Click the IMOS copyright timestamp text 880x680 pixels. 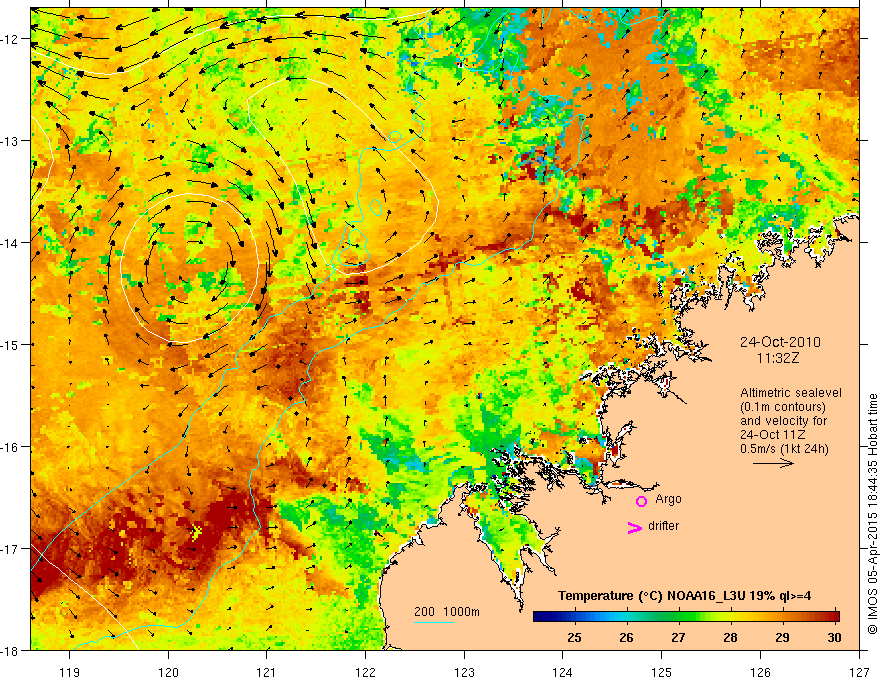[x=872, y=514]
